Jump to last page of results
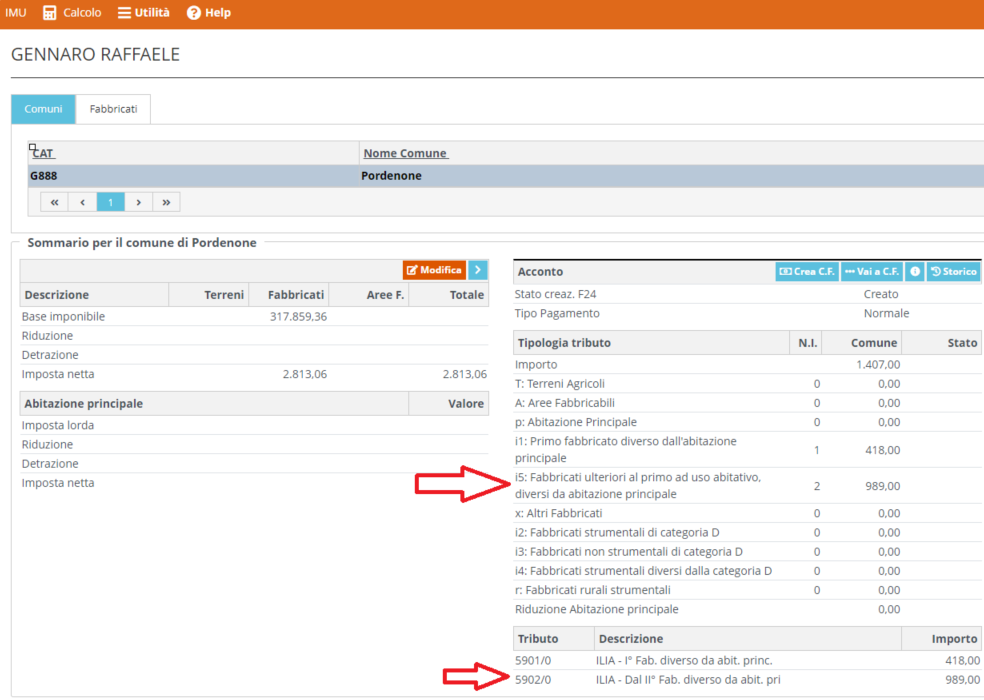Image resolution: width=984 pixels, height=700 pixels. [166, 202]
